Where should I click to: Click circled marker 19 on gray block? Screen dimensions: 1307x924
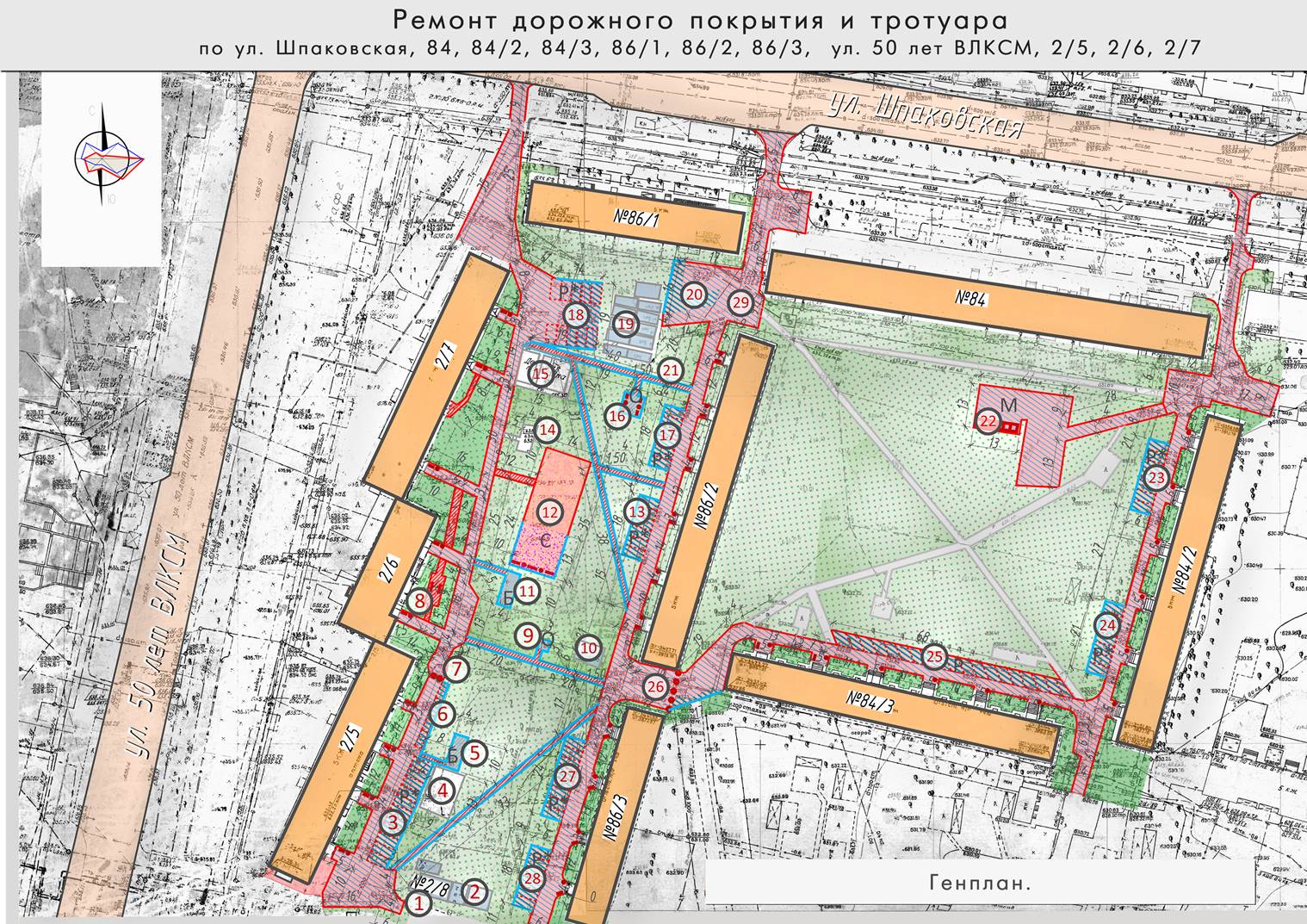point(625,324)
